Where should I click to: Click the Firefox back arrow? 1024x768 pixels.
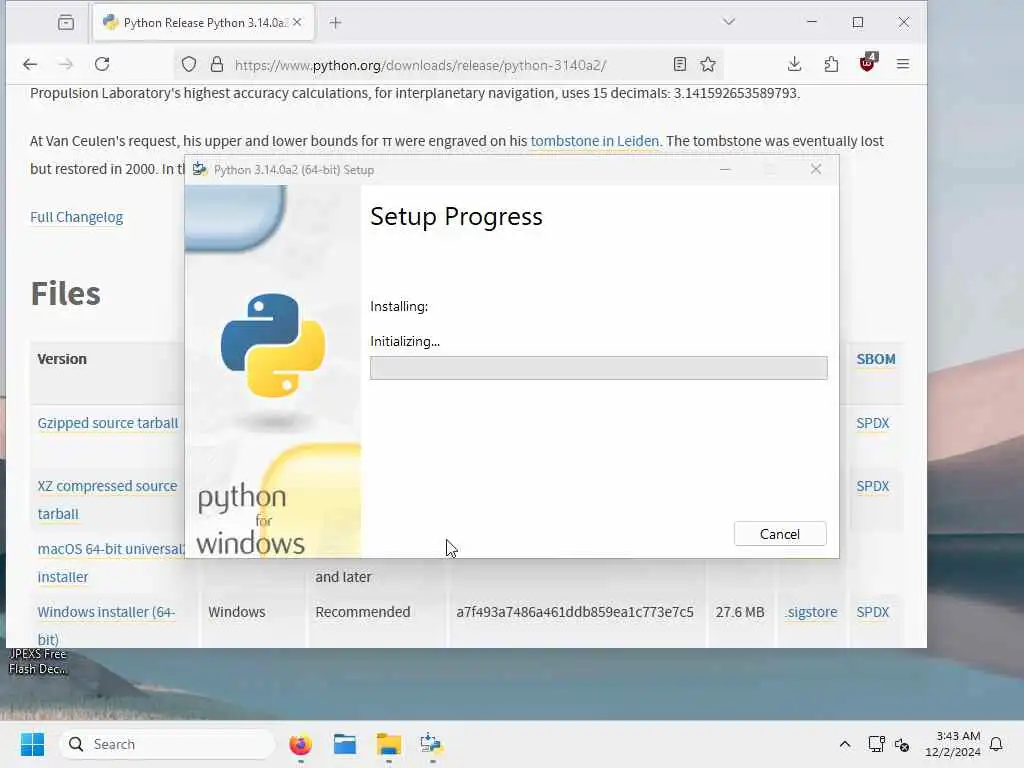point(30,64)
